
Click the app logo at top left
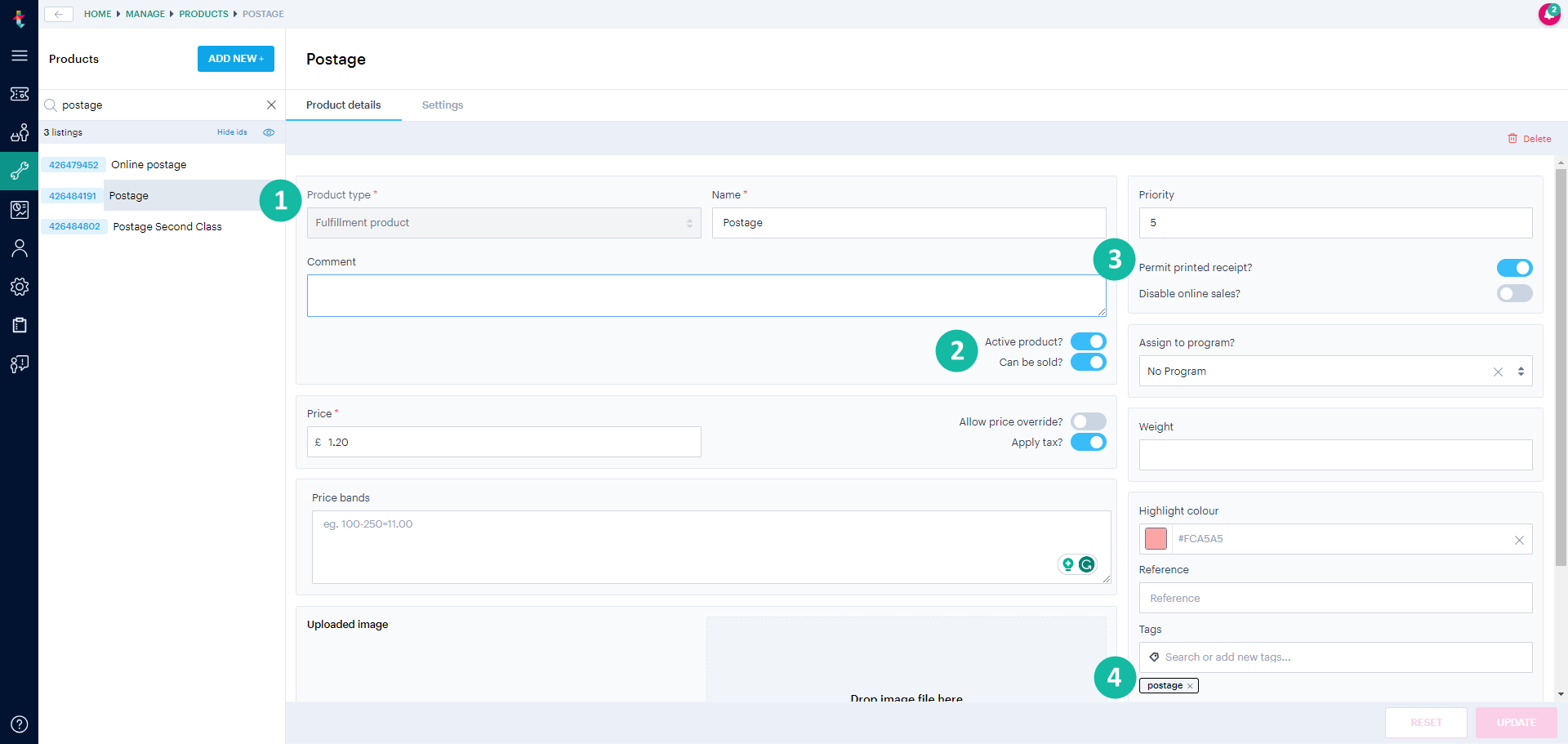point(20,18)
